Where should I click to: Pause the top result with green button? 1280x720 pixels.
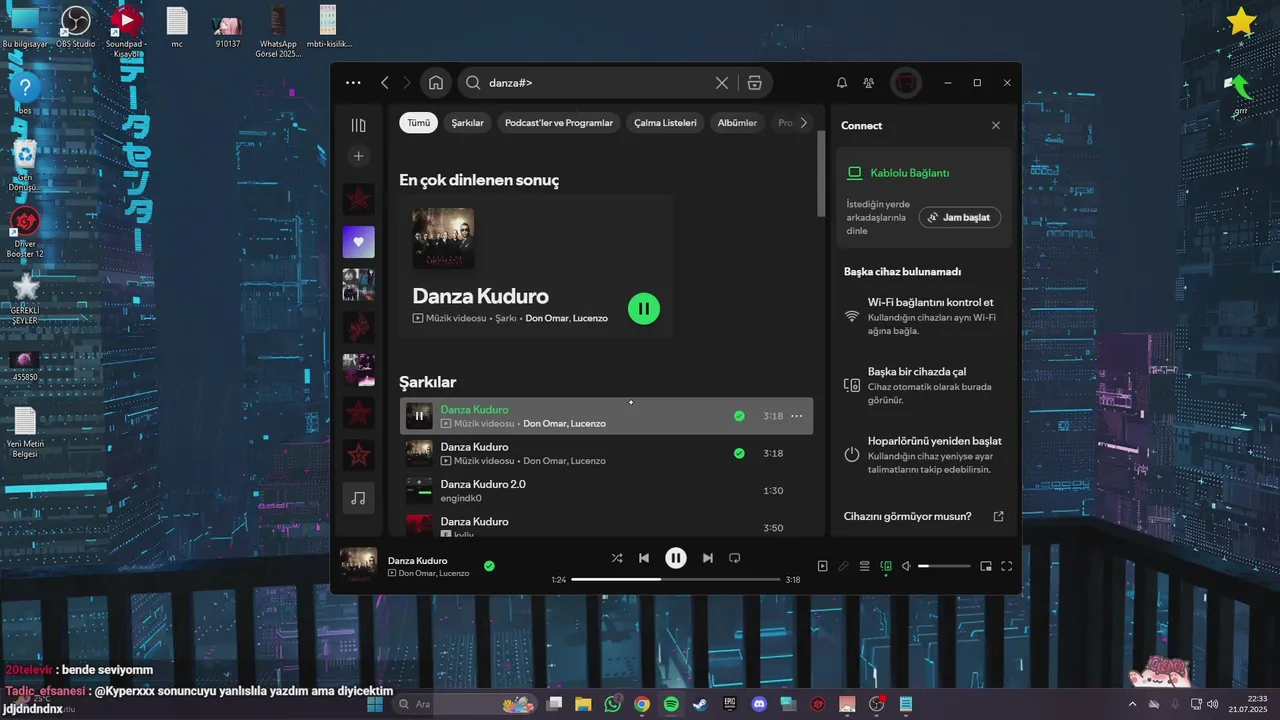coord(644,308)
